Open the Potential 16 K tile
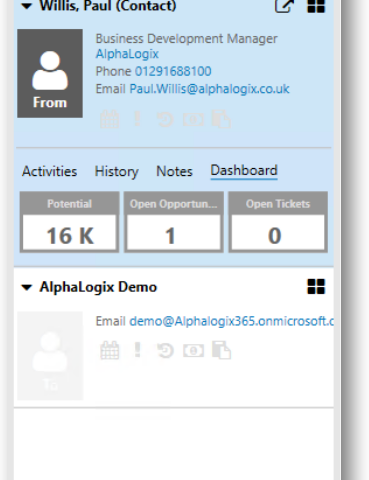 pyautogui.click(x=69, y=222)
